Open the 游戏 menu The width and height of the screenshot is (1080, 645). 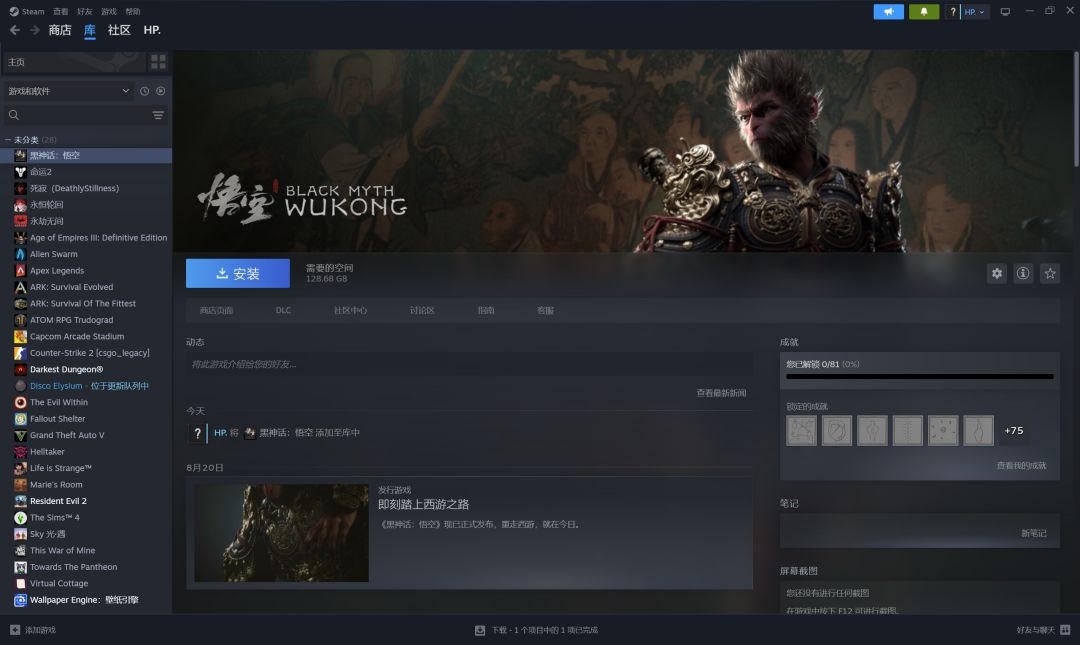tap(109, 11)
